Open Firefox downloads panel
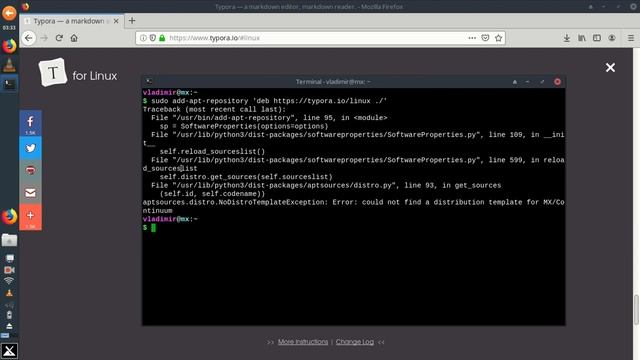 (x=567, y=38)
